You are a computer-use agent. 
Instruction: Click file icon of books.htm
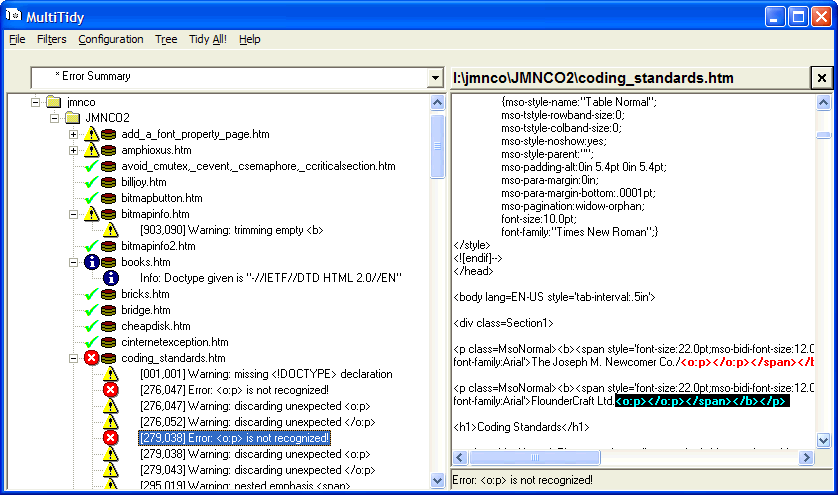108,262
